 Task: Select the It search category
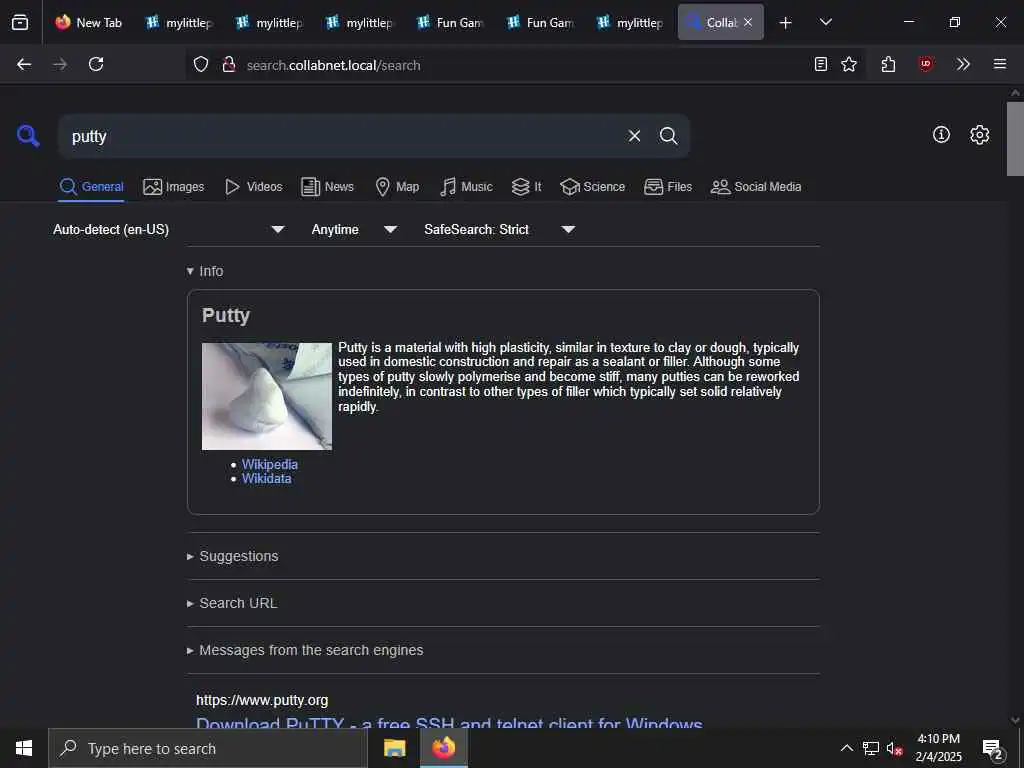point(526,187)
